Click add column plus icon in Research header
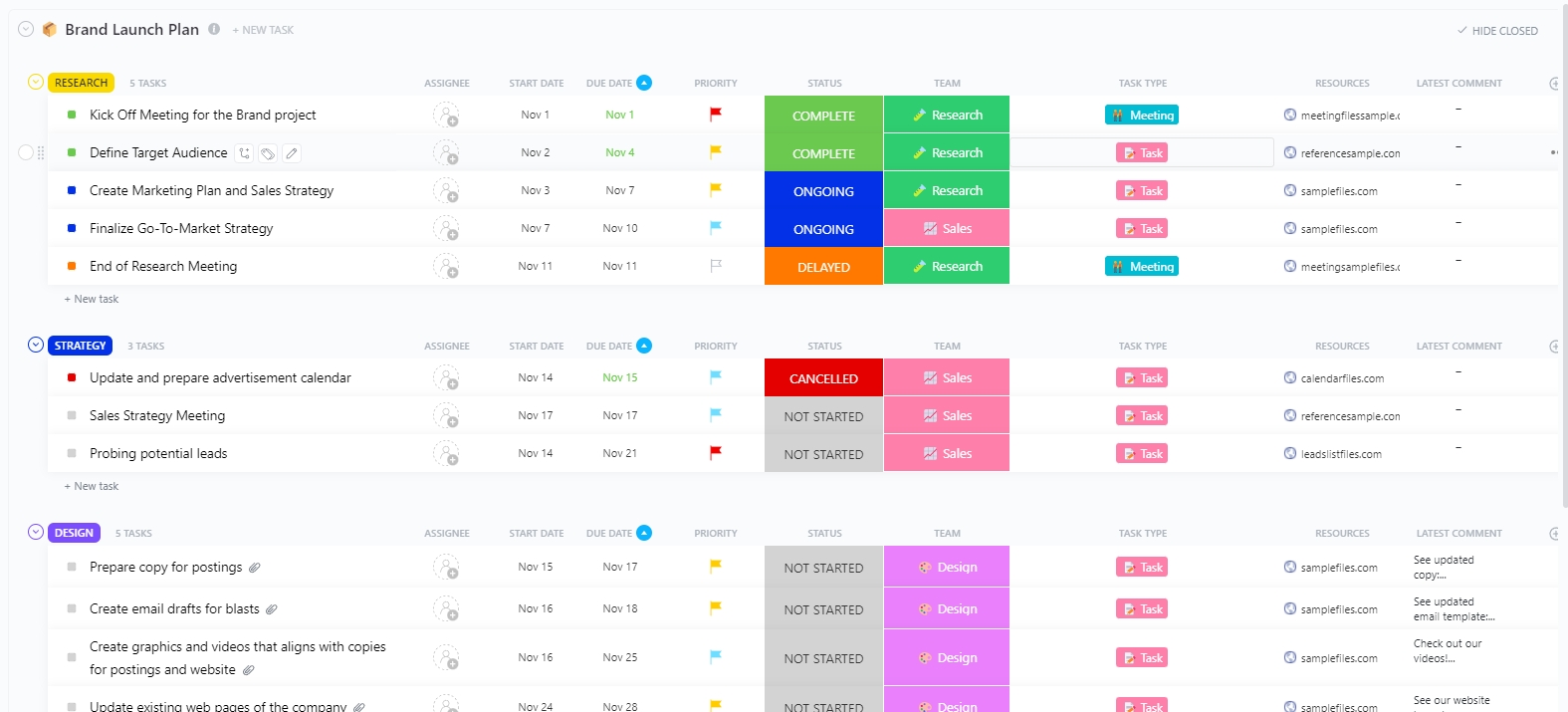The height and width of the screenshot is (712, 1568). point(1554,84)
